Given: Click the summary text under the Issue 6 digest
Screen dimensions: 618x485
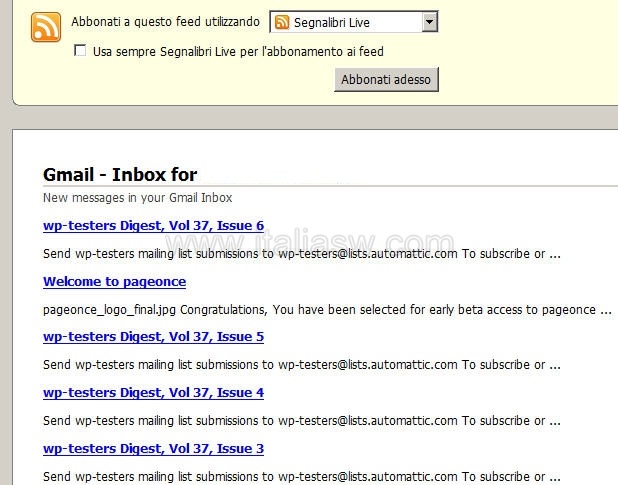Looking at the screenshot, I should click(x=302, y=254).
